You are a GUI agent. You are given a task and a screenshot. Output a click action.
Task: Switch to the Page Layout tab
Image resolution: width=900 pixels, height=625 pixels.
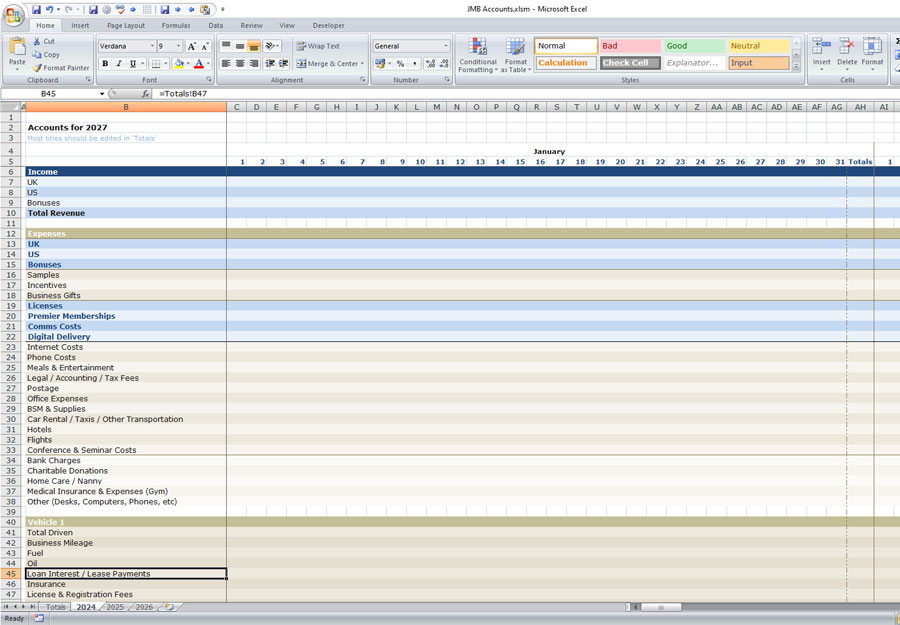pos(126,25)
